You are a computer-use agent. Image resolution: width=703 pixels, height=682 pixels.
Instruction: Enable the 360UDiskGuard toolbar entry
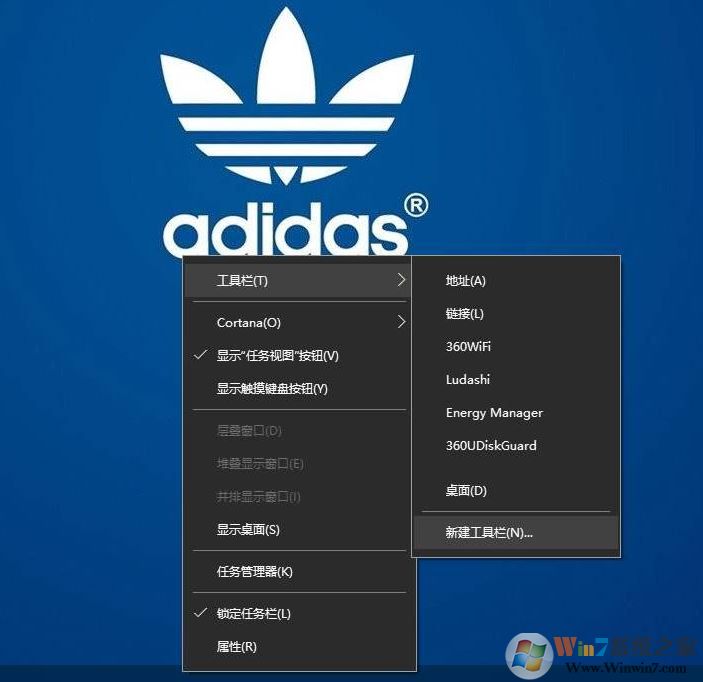[516, 446]
